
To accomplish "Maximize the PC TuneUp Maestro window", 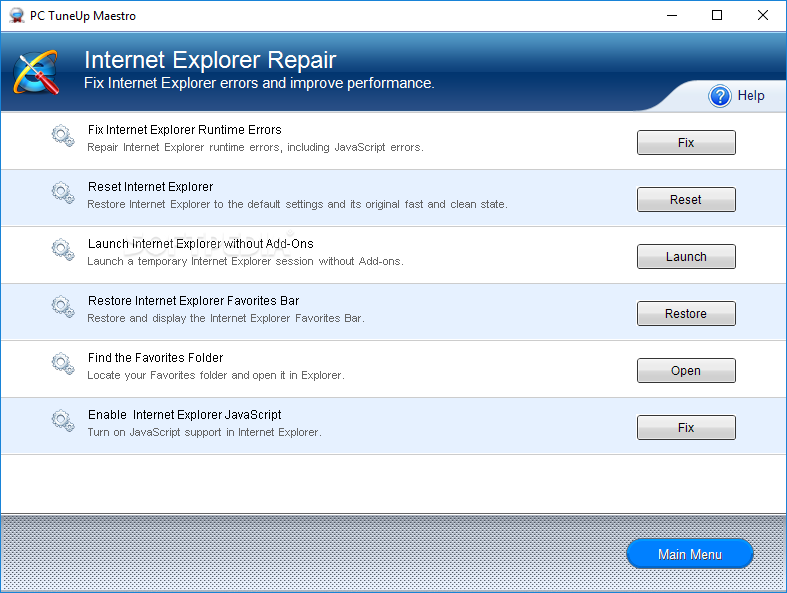I will [x=717, y=16].
